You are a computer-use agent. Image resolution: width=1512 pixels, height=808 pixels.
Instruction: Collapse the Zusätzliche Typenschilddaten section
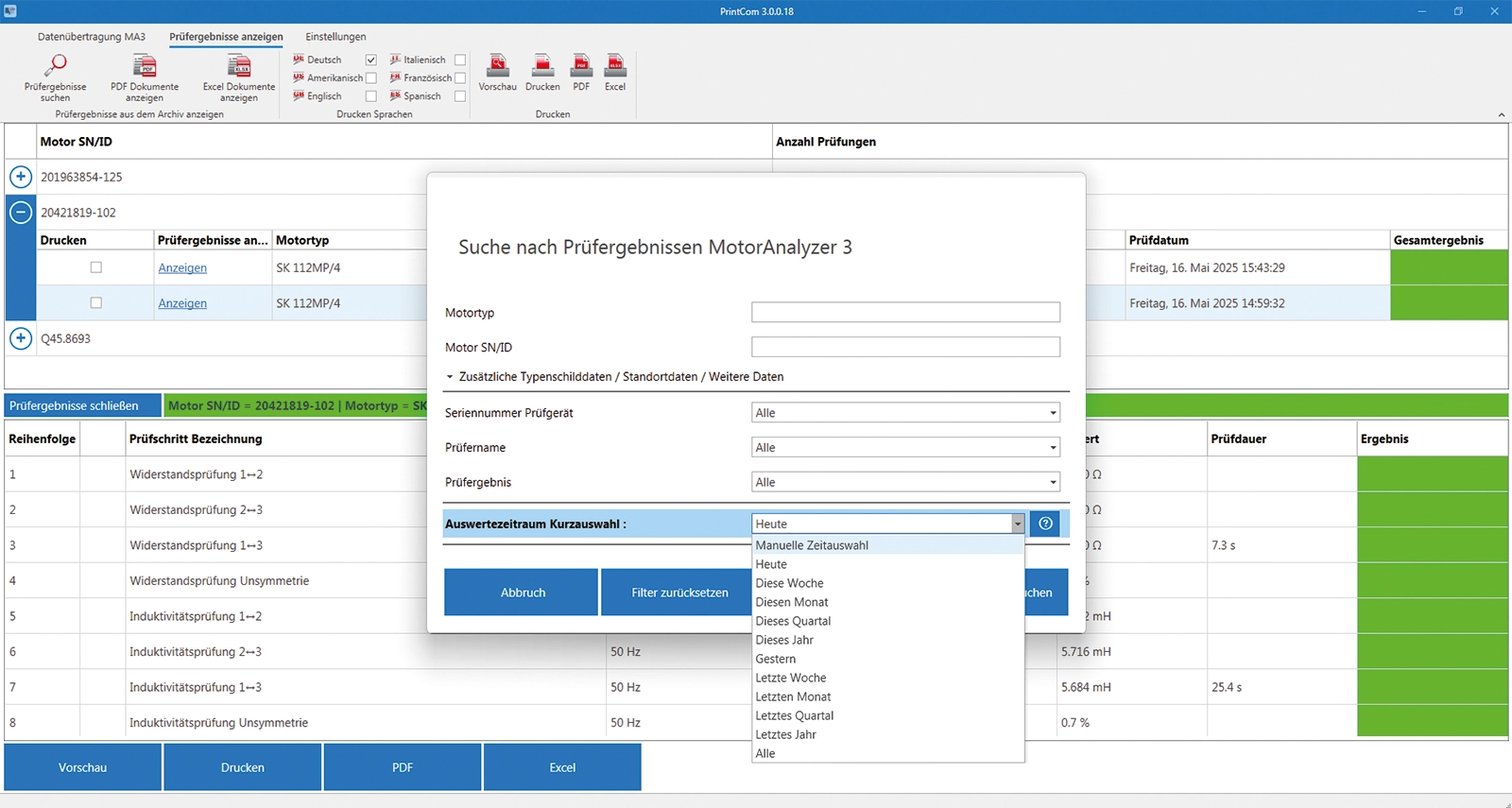[450, 377]
